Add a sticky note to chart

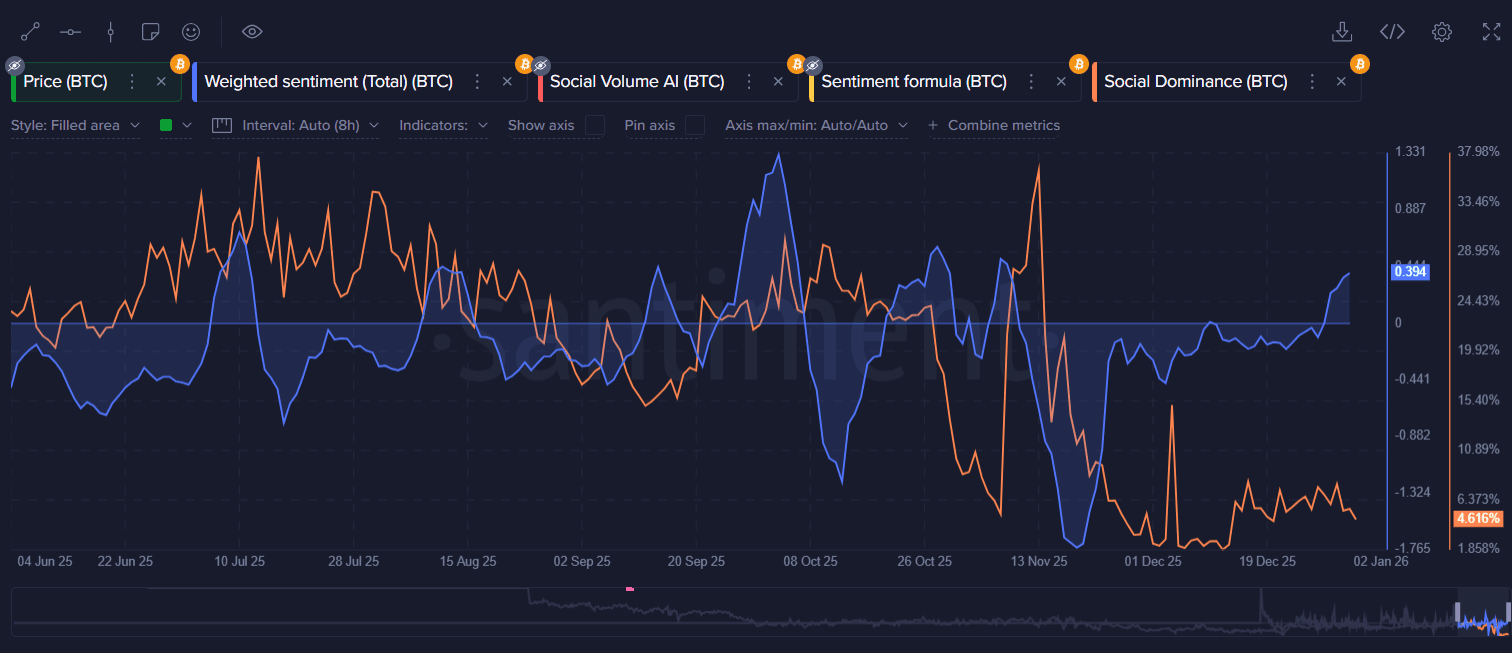tap(151, 32)
